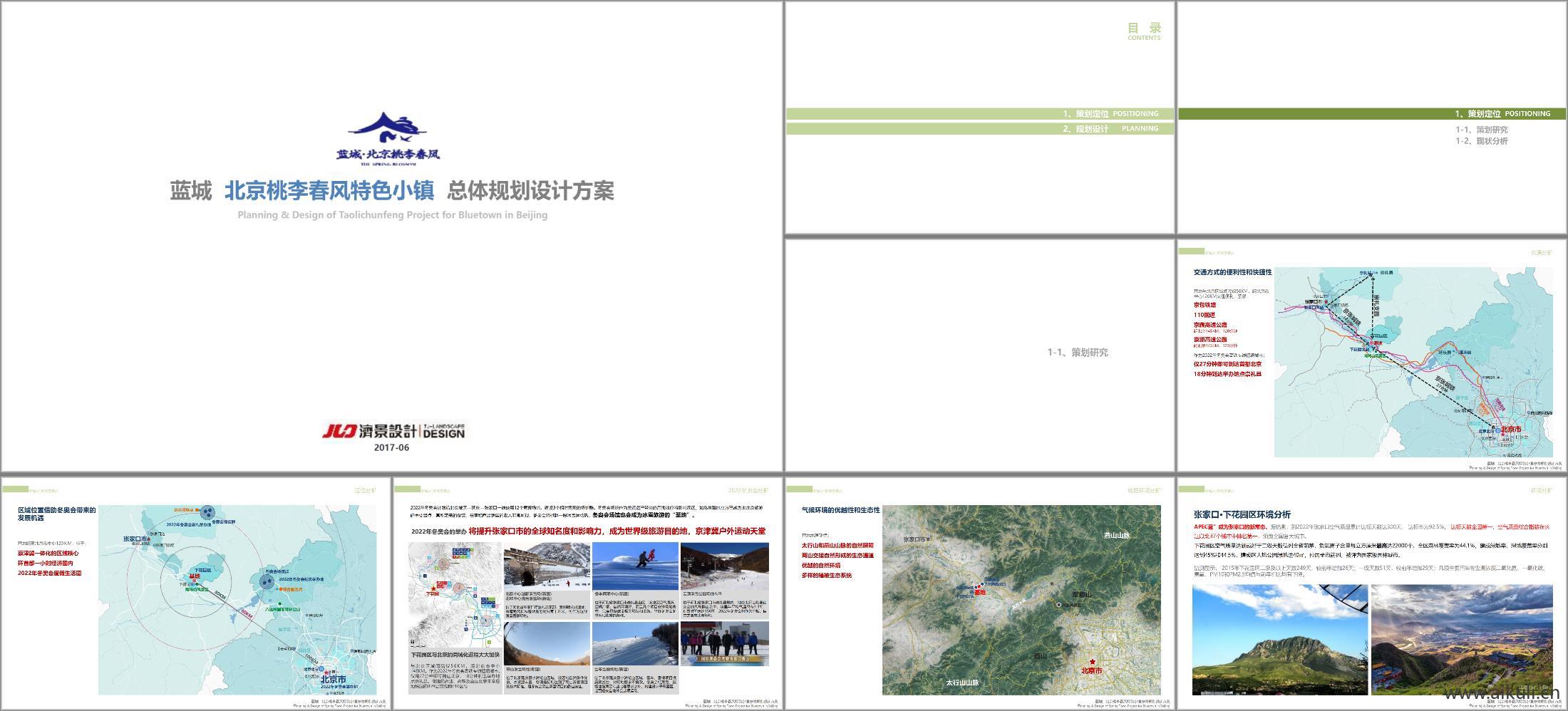
Task: Click the blue 北京桃李春风特色小镇 title text
Action: pyautogui.click(x=329, y=191)
